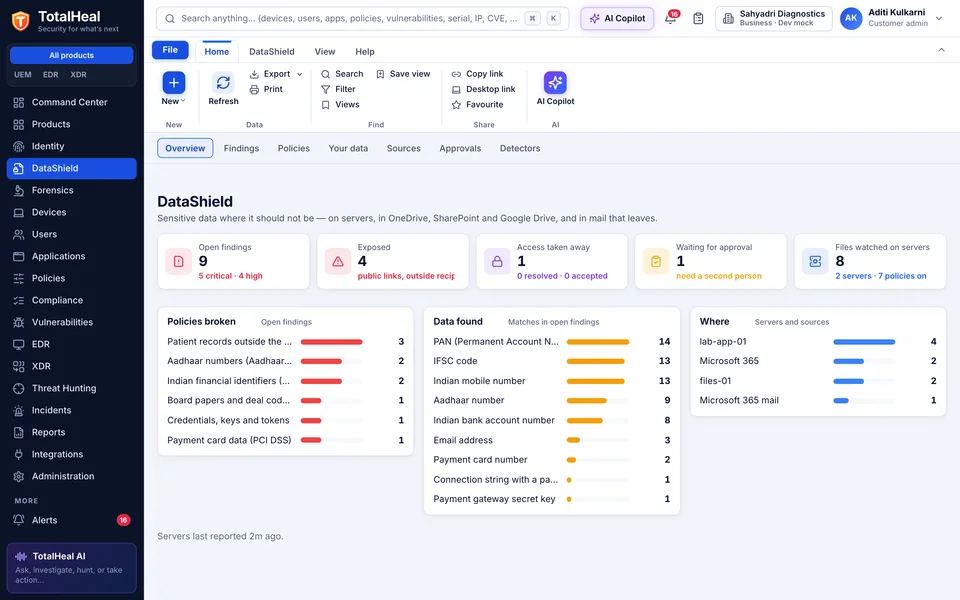Select the UEM product filter
Image resolution: width=960 pixels, height=600 pixels.
point(23,75)
